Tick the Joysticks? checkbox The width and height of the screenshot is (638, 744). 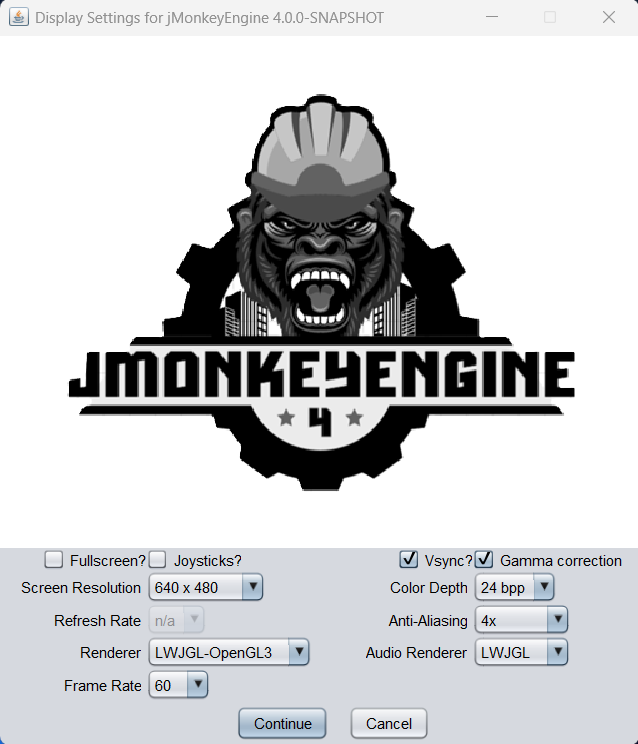(157, 559)
